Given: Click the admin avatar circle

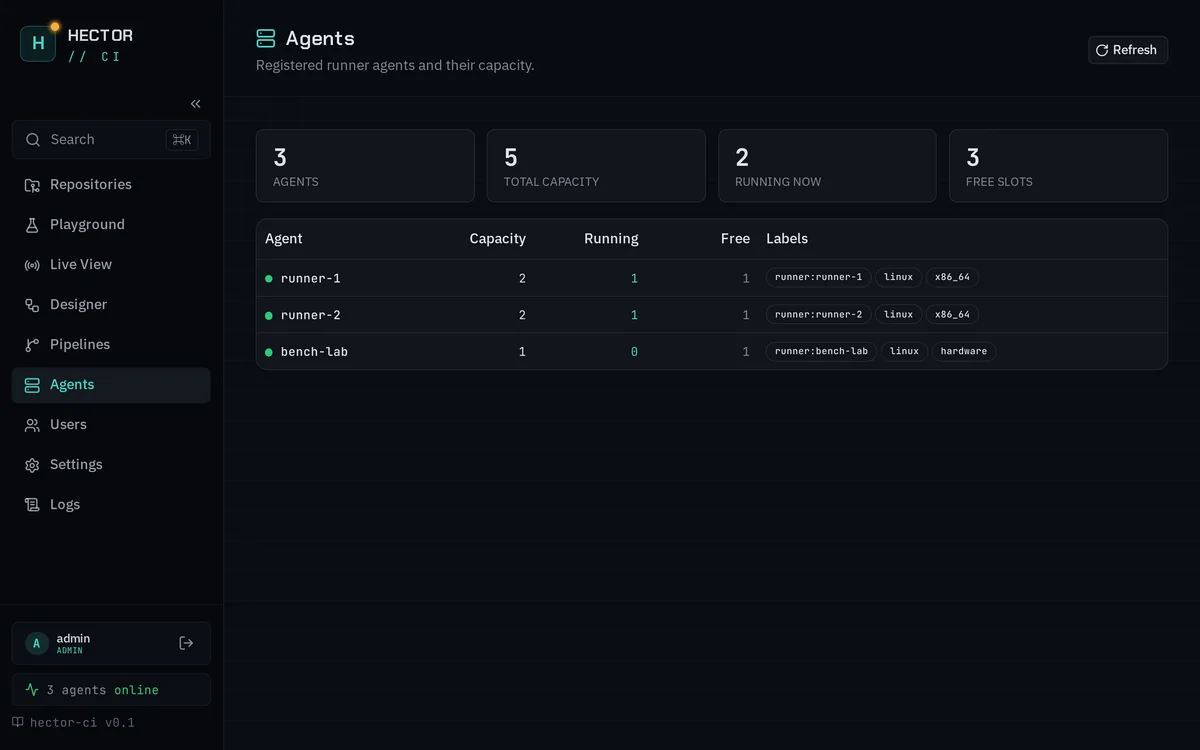Looking at the screenshot, I should (x=37, y=643).
